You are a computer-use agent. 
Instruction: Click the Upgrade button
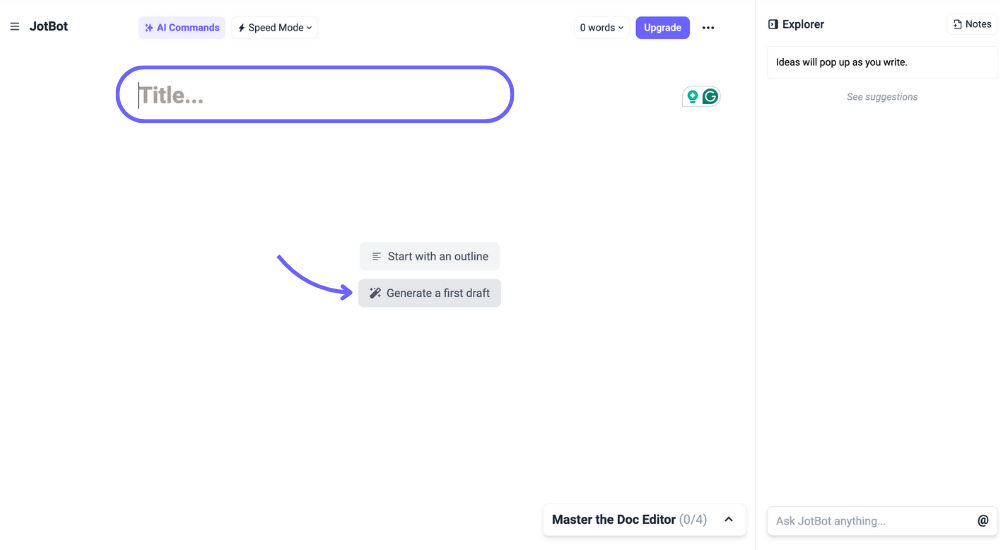[663, 27]
